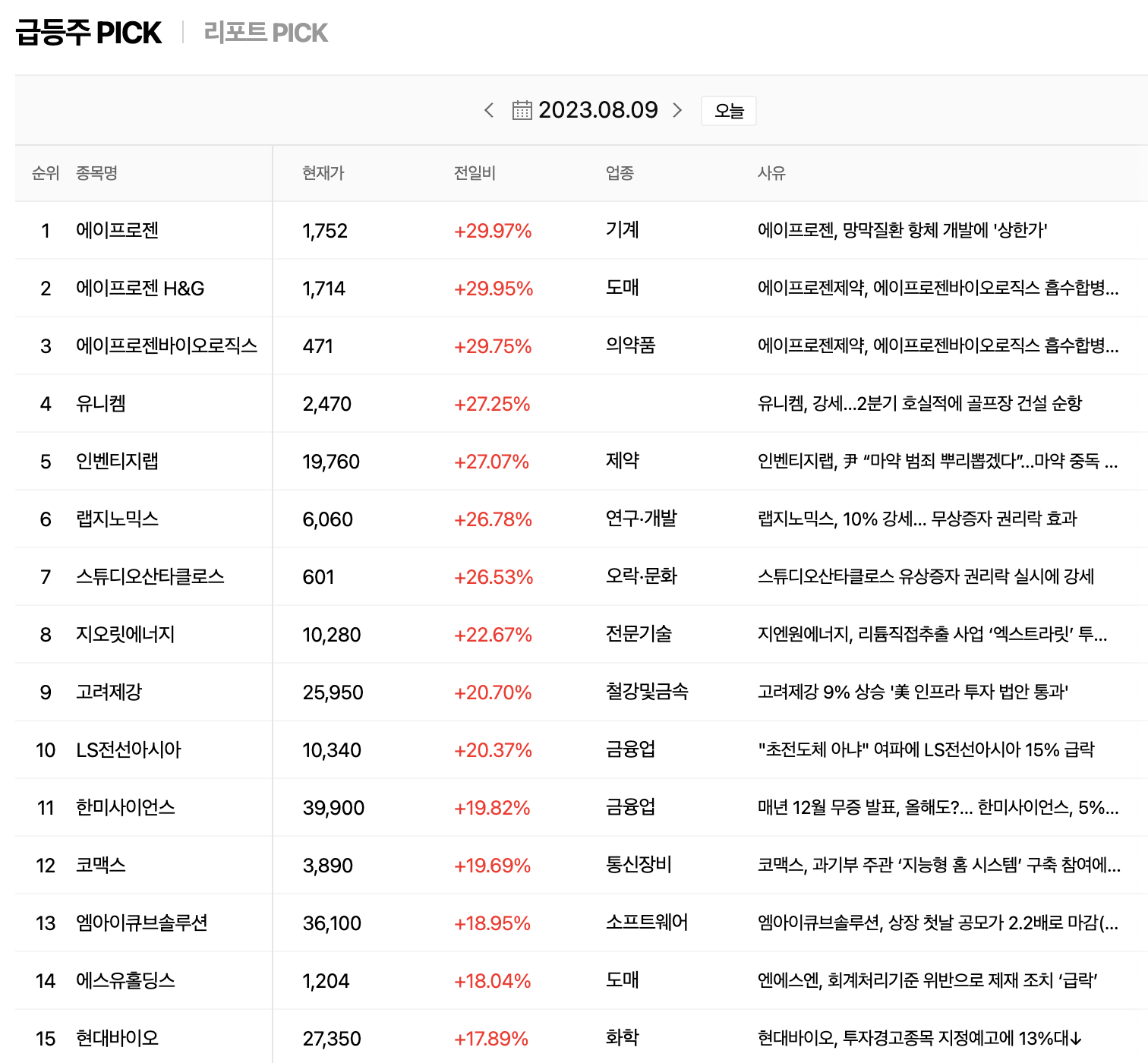Open stock 지오릿에너지
The width and height of the screenshot is (1148, 1063).
point(125,635)
